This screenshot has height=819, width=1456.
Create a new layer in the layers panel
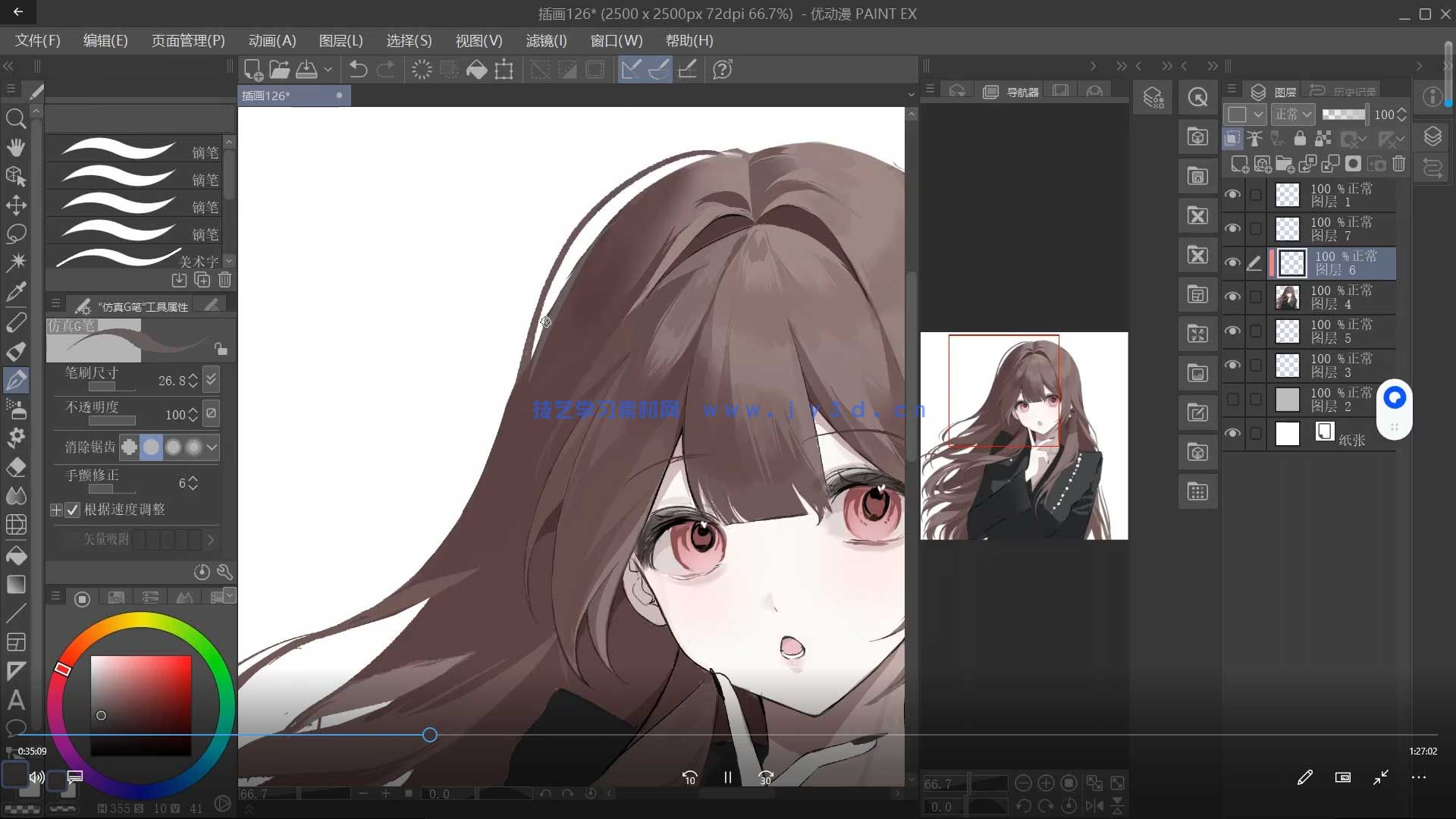tap(1240, 164)
